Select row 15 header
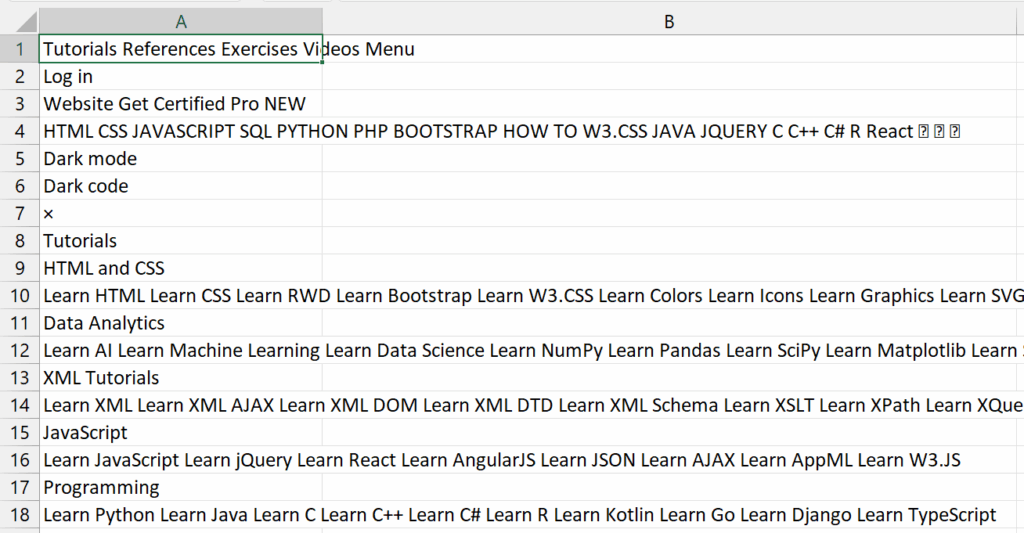The width and height of the screenshot is (1024, 533). (20, 433)
